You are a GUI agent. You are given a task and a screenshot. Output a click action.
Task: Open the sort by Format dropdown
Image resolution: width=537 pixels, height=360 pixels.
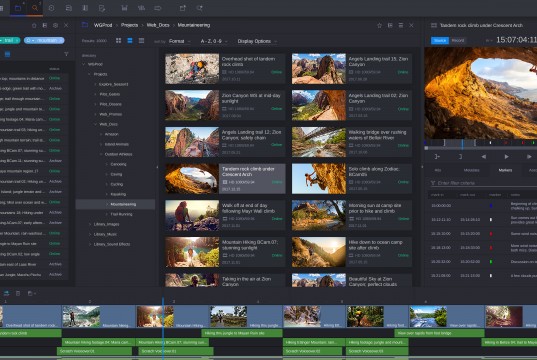(x=179, y=41)
